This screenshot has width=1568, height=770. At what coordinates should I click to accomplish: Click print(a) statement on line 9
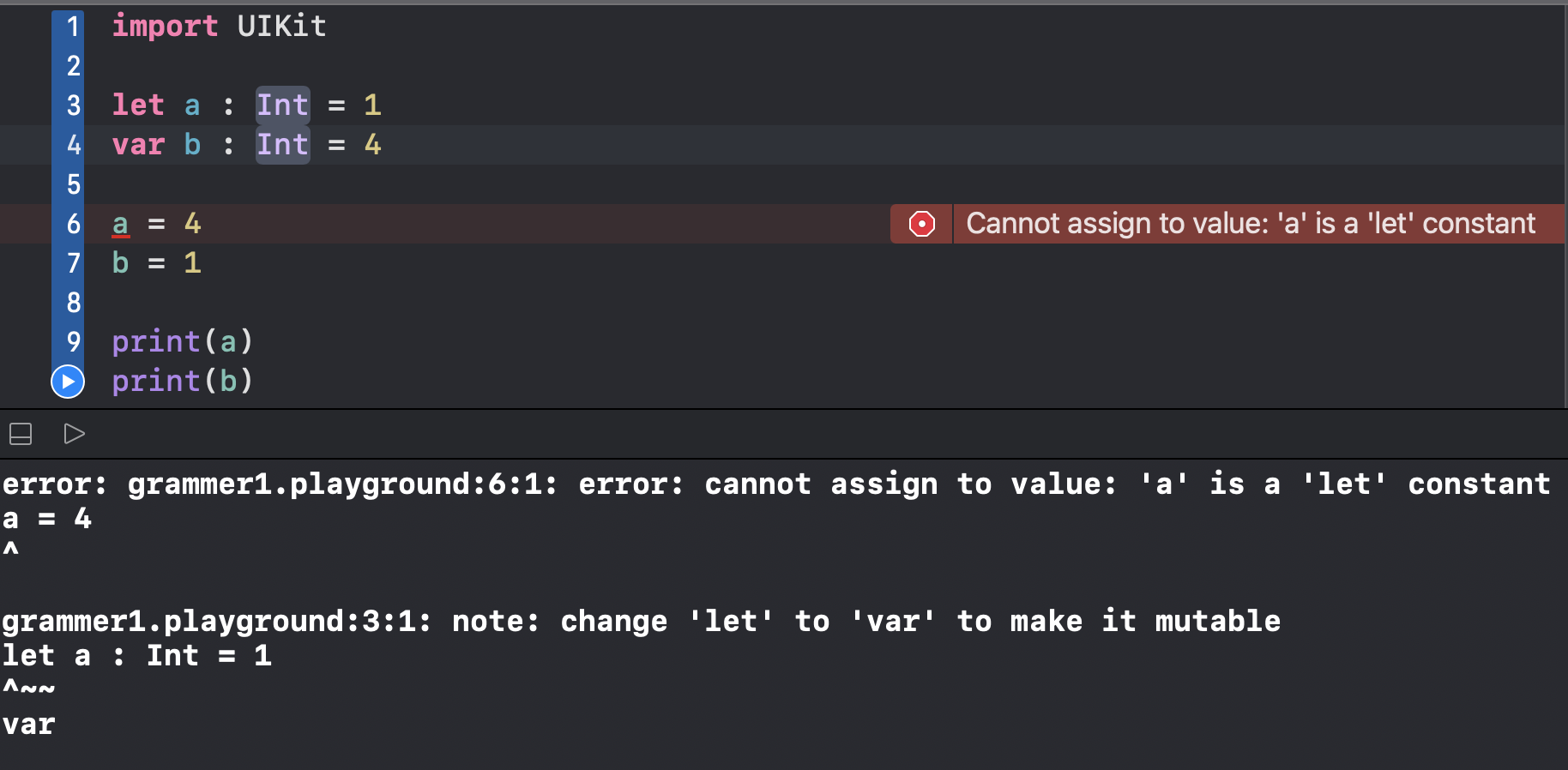click(183, 342)
